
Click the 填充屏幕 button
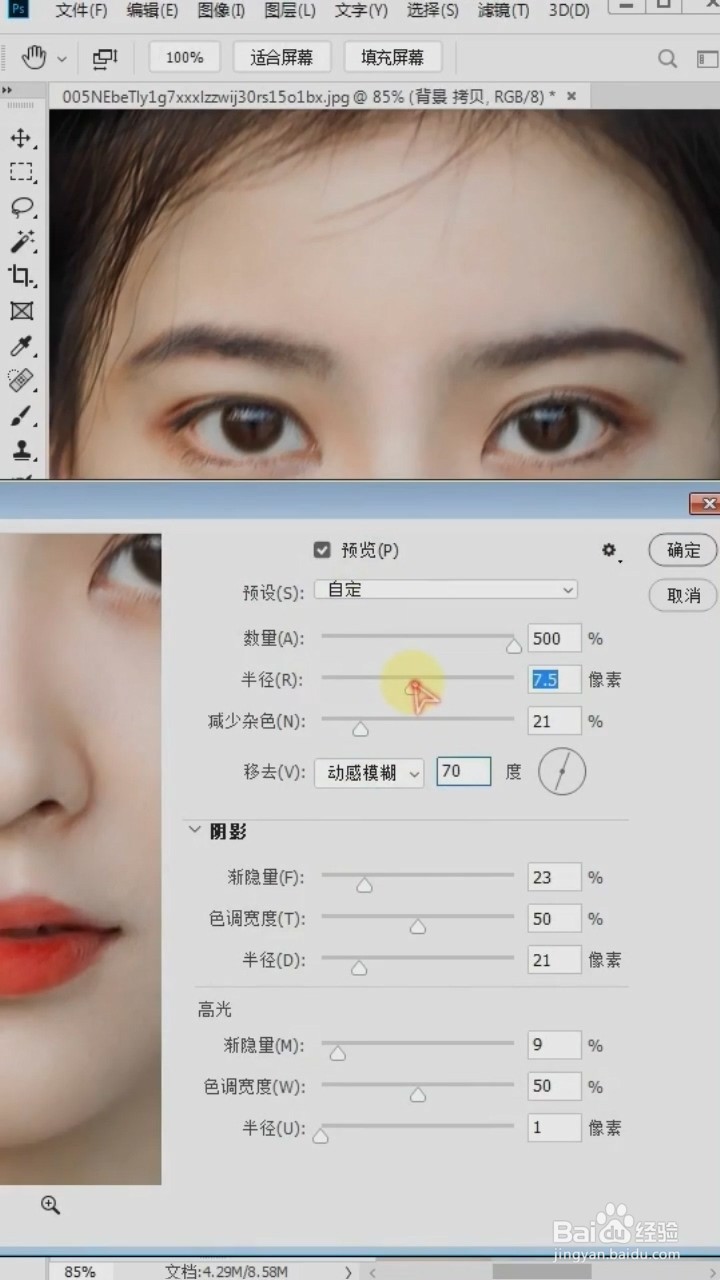click(x=392, y=58)
